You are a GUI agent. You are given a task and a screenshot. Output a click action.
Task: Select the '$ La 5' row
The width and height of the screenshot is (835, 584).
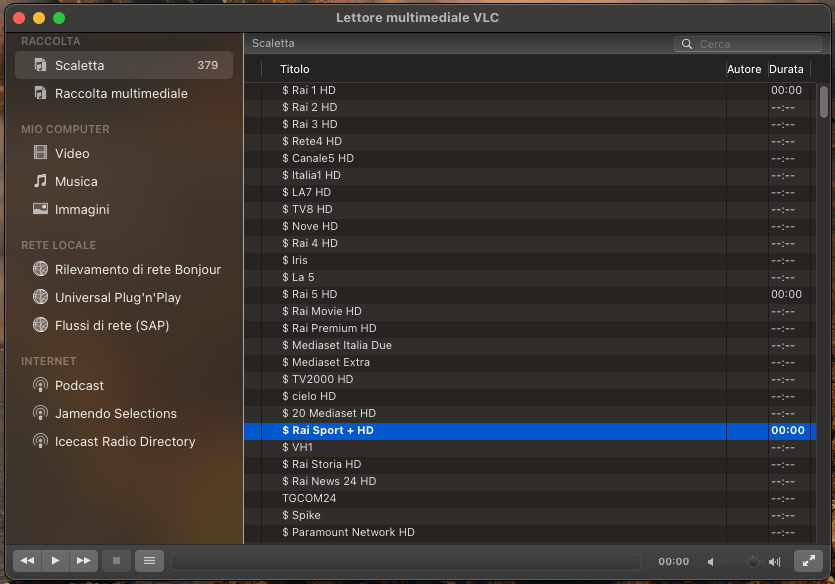pyautogui.click(x=530, y=278)
